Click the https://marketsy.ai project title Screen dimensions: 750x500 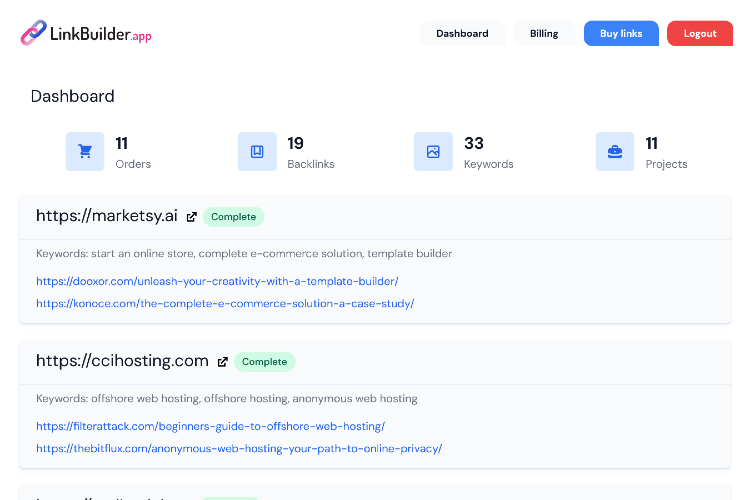(107, 216)
